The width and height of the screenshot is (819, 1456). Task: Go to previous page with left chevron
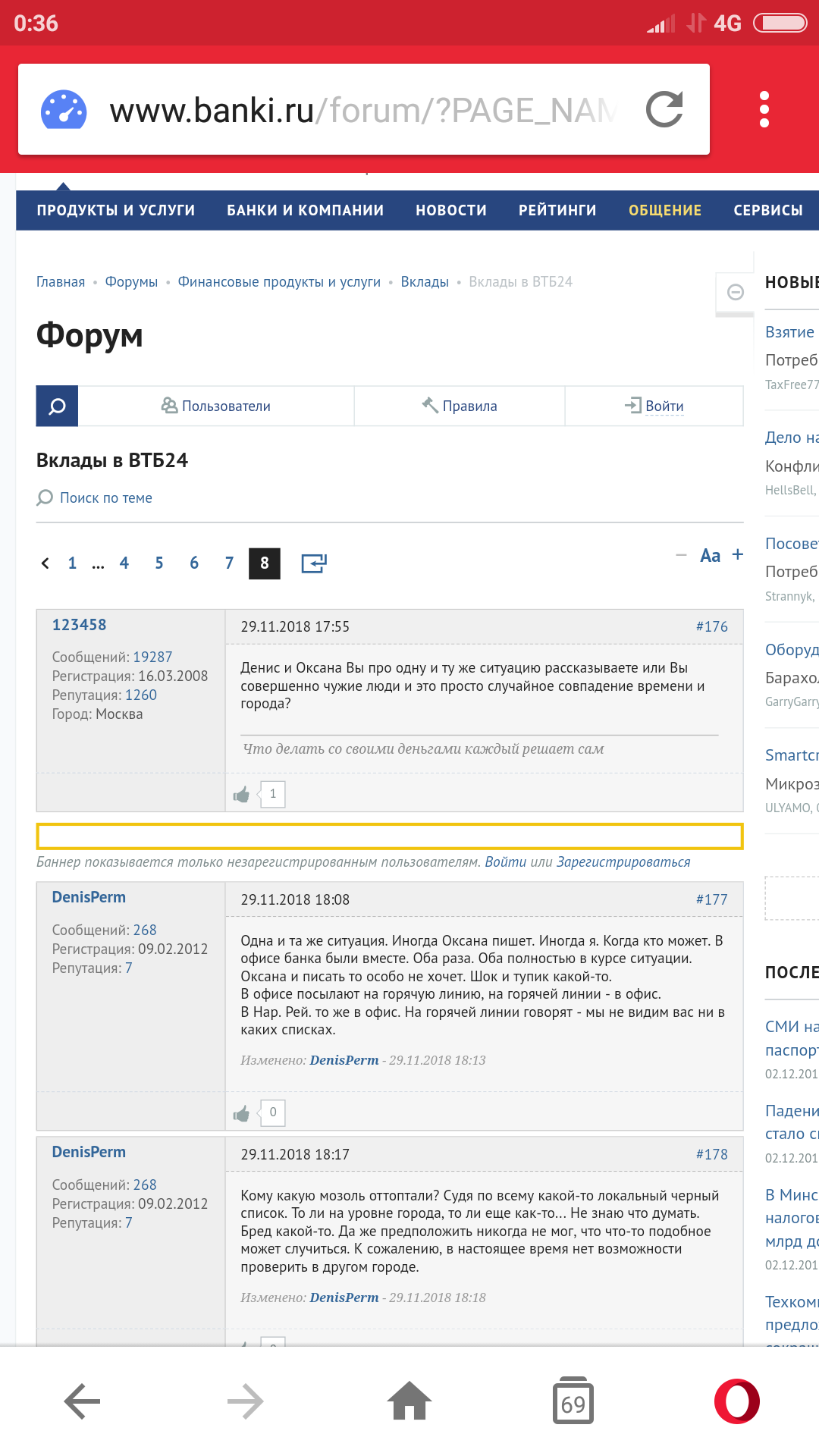(x=45, y=563)
